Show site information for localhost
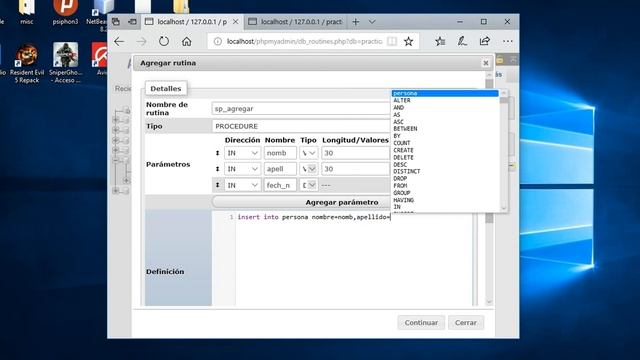 pyautogui.click(x=218, y=41)
